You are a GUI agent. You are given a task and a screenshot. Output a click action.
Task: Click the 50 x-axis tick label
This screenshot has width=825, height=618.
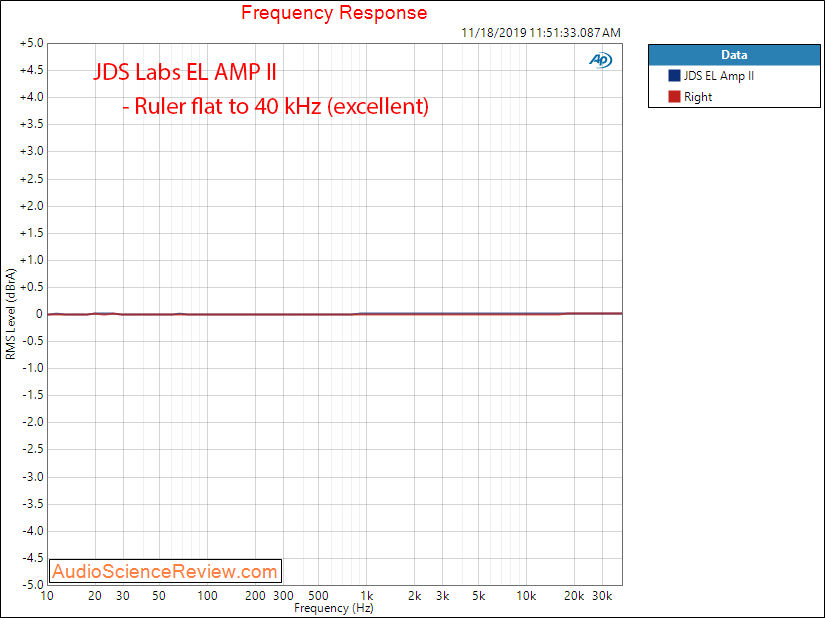point(159,596)
